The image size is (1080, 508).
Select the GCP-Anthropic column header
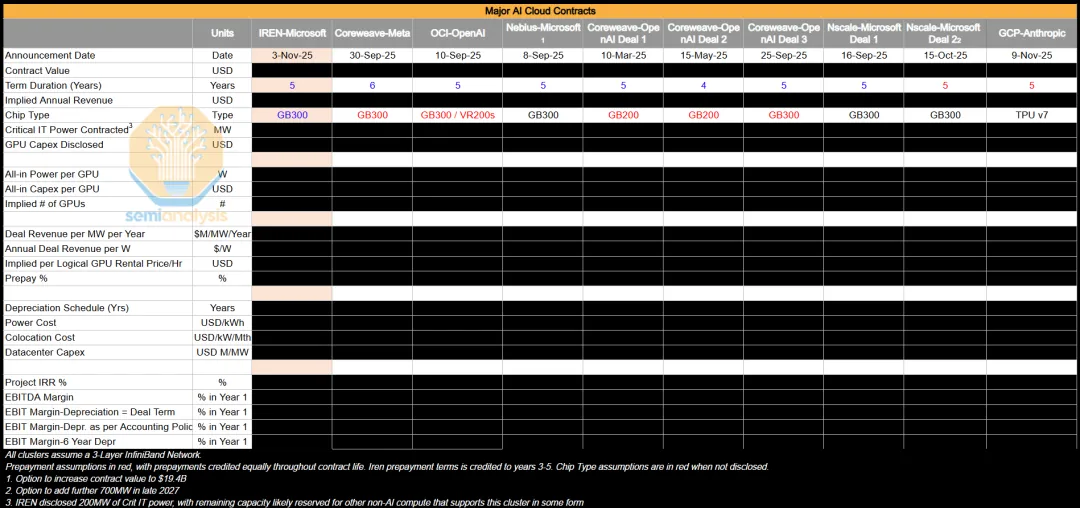tap(1032, 32)
